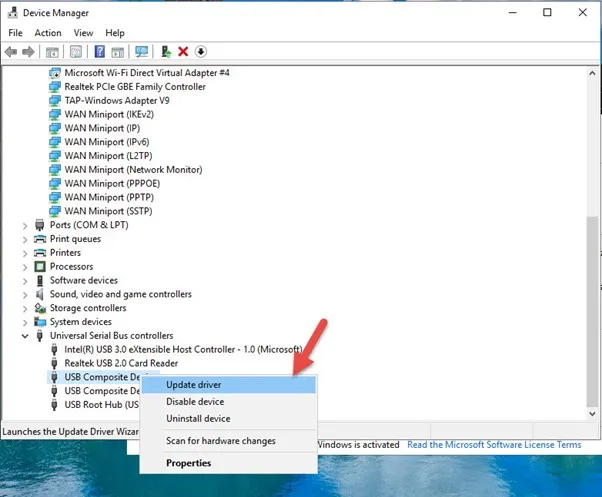Click the blue Help question mark icon
Viewport: 602px width, 497px height.
99,51
